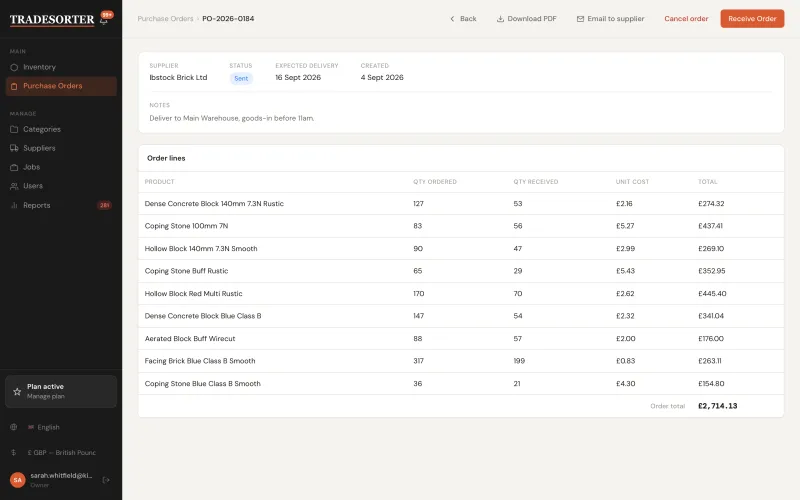Click Coping Stone 100mm 7N row
This screenshot has width=800, height=500.
(x=461, y=226)
